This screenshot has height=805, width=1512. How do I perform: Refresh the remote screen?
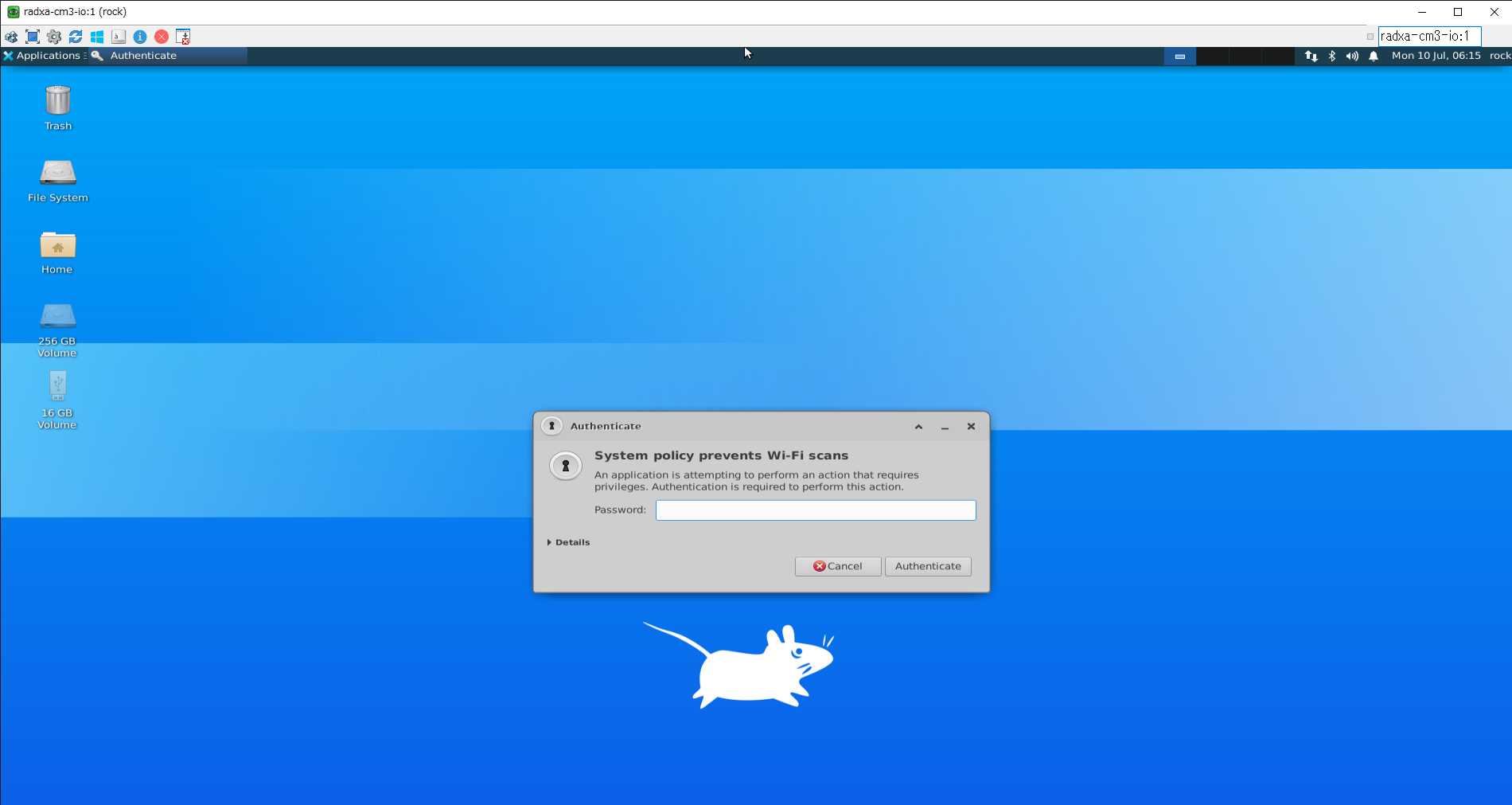pyautogui.click(x=76, y=37)
